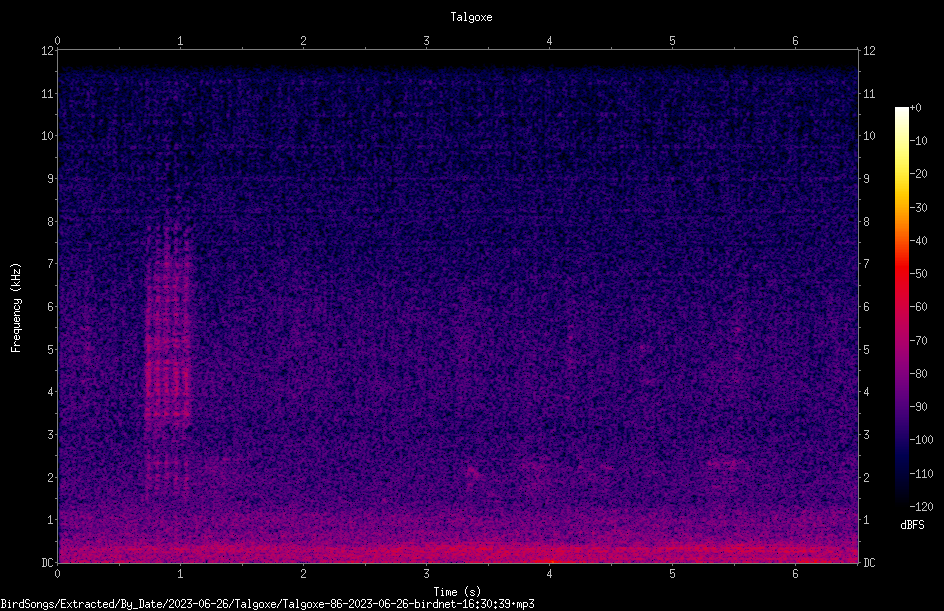Image resolution: width=944 pixels, height=611 pixels.
Task: Click the 0 second label on the bottom time axis
Action: pos(57,574)
